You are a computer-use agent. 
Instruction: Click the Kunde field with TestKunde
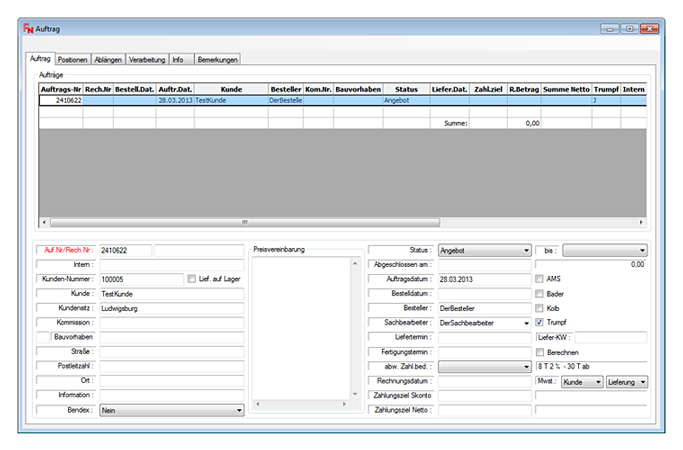pyautogui.click(x=172, y=294)
